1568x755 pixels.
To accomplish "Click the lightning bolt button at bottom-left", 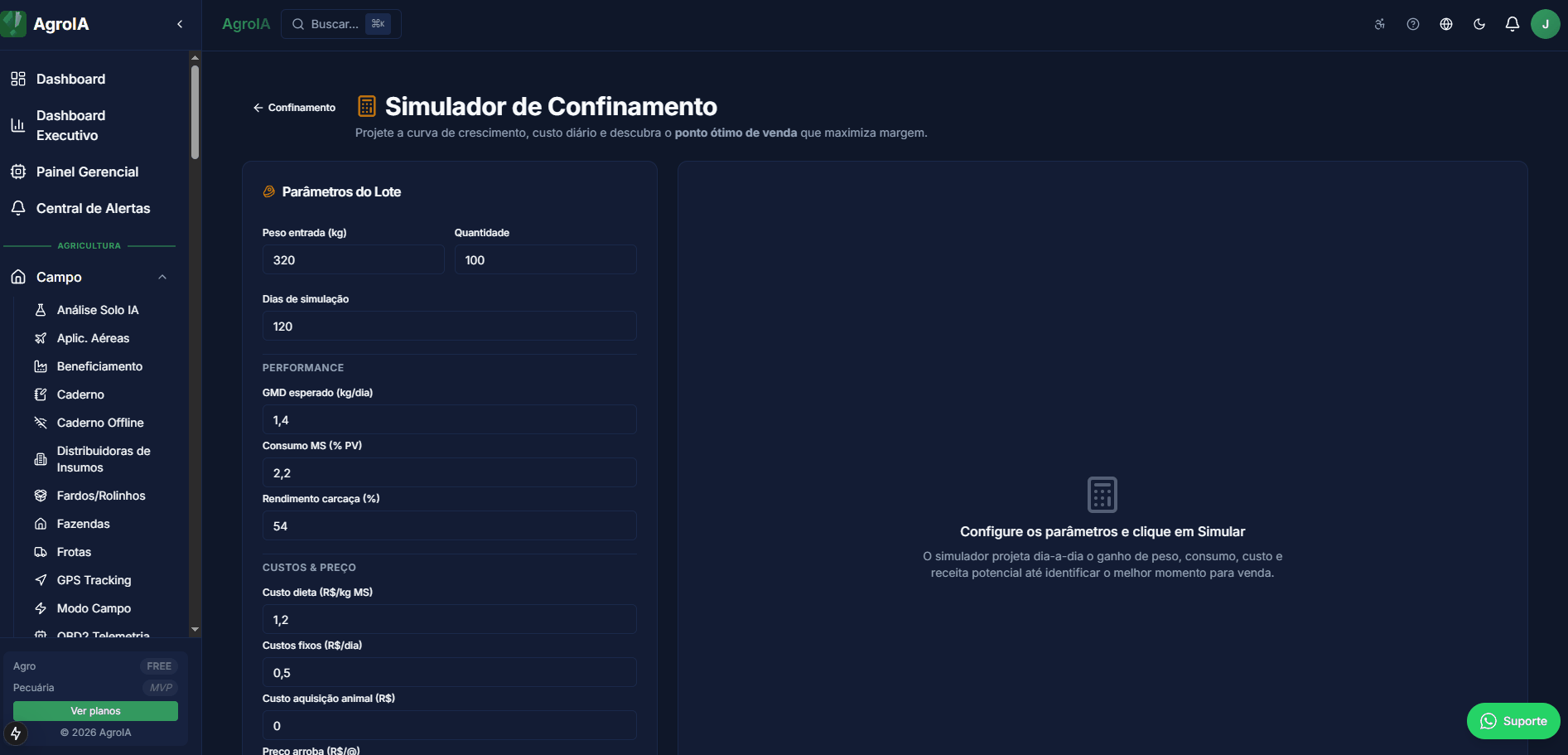I will pyautogui.click(x=16, y=733).
